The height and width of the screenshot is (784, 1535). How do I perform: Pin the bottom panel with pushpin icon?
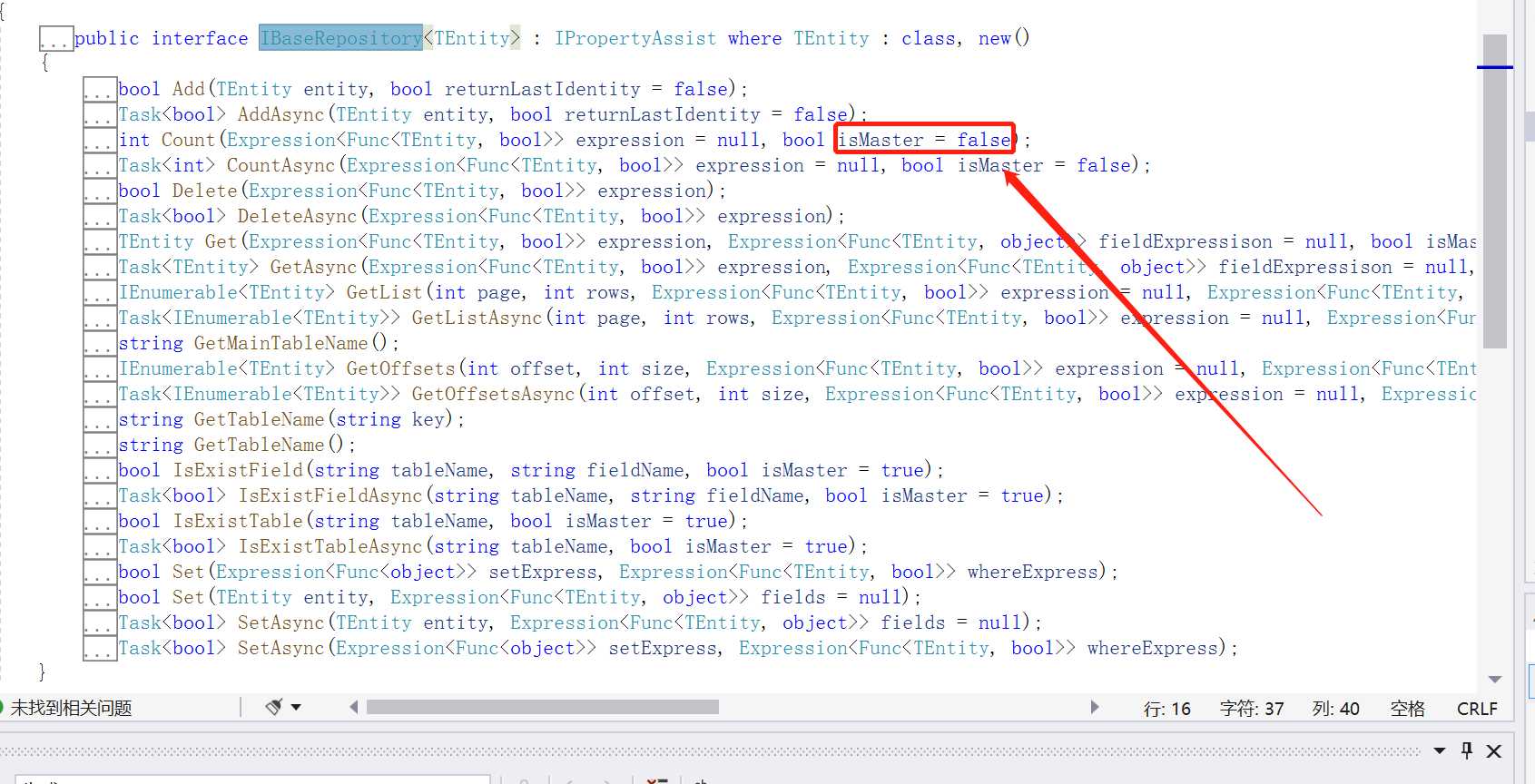pyautogui.click(x=1467, y=750)
